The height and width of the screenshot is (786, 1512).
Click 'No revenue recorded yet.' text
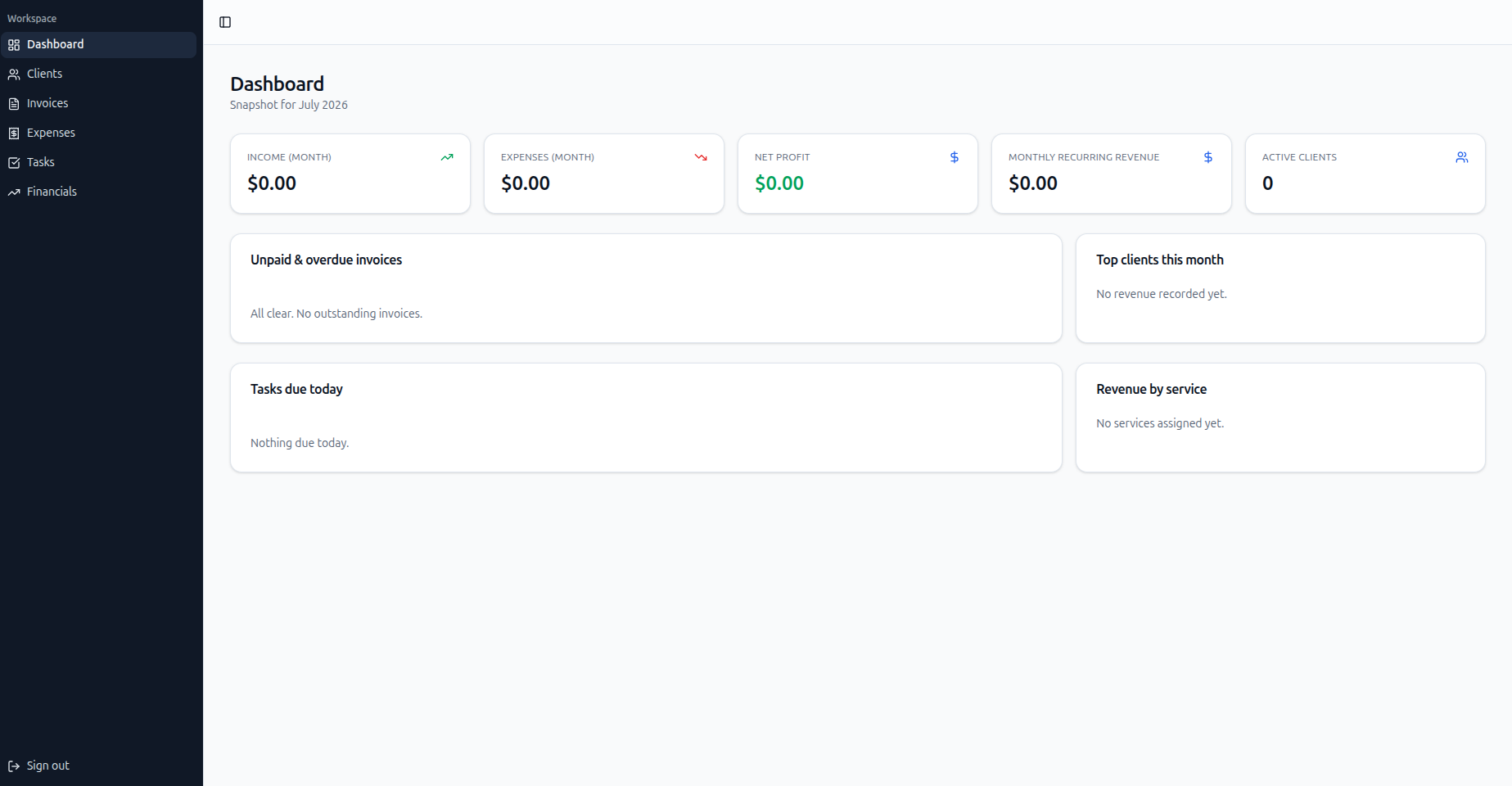(1162, 295)
